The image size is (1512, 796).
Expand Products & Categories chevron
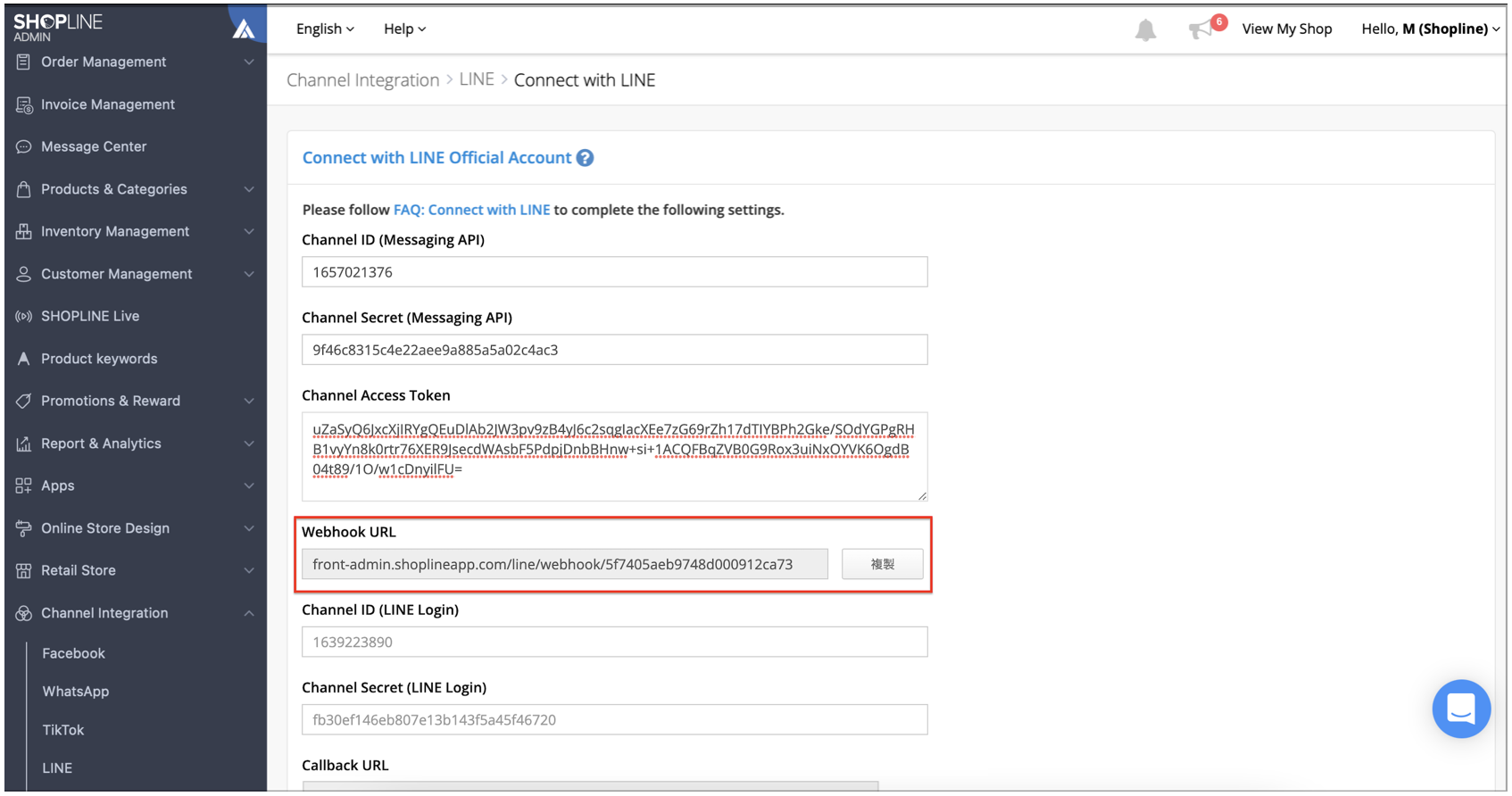click(x=249, y=189)
